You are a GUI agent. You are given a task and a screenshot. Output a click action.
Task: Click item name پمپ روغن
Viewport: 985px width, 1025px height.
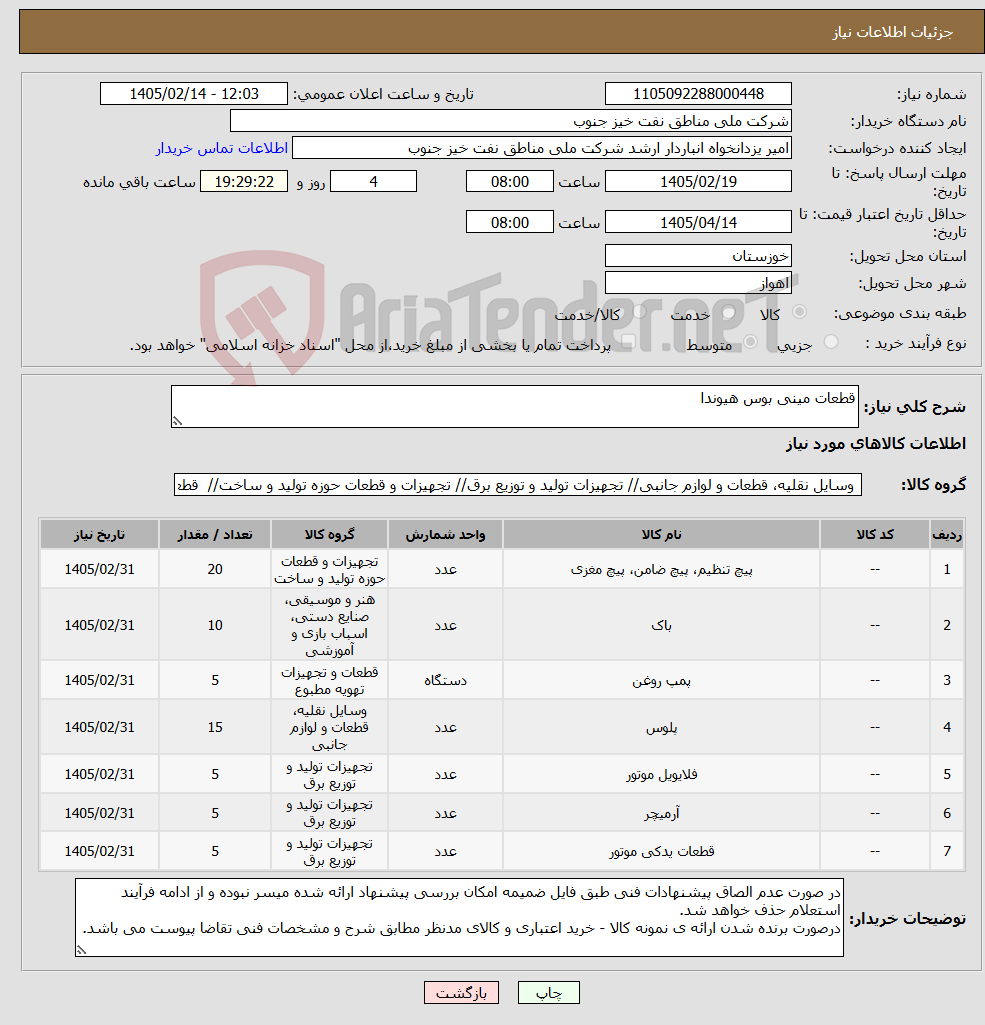tap(661, 681)
